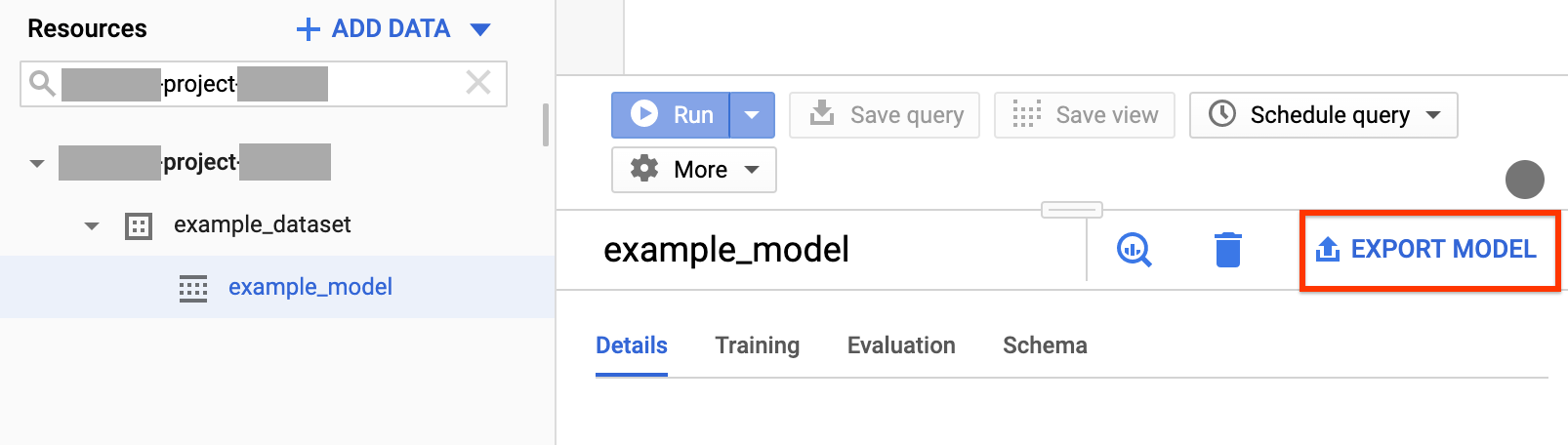
Task: Open the Evaluation tab
Action: tap(901, 345)
